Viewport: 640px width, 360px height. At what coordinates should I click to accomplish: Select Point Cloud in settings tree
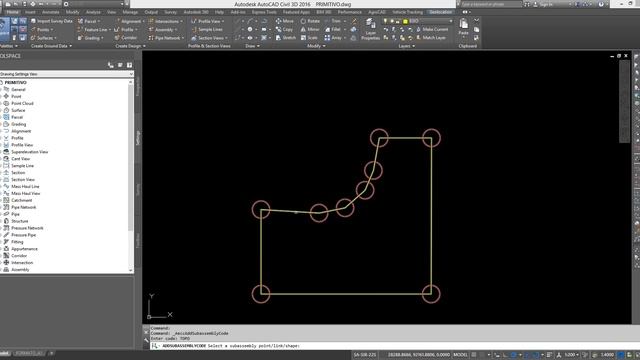22,103
